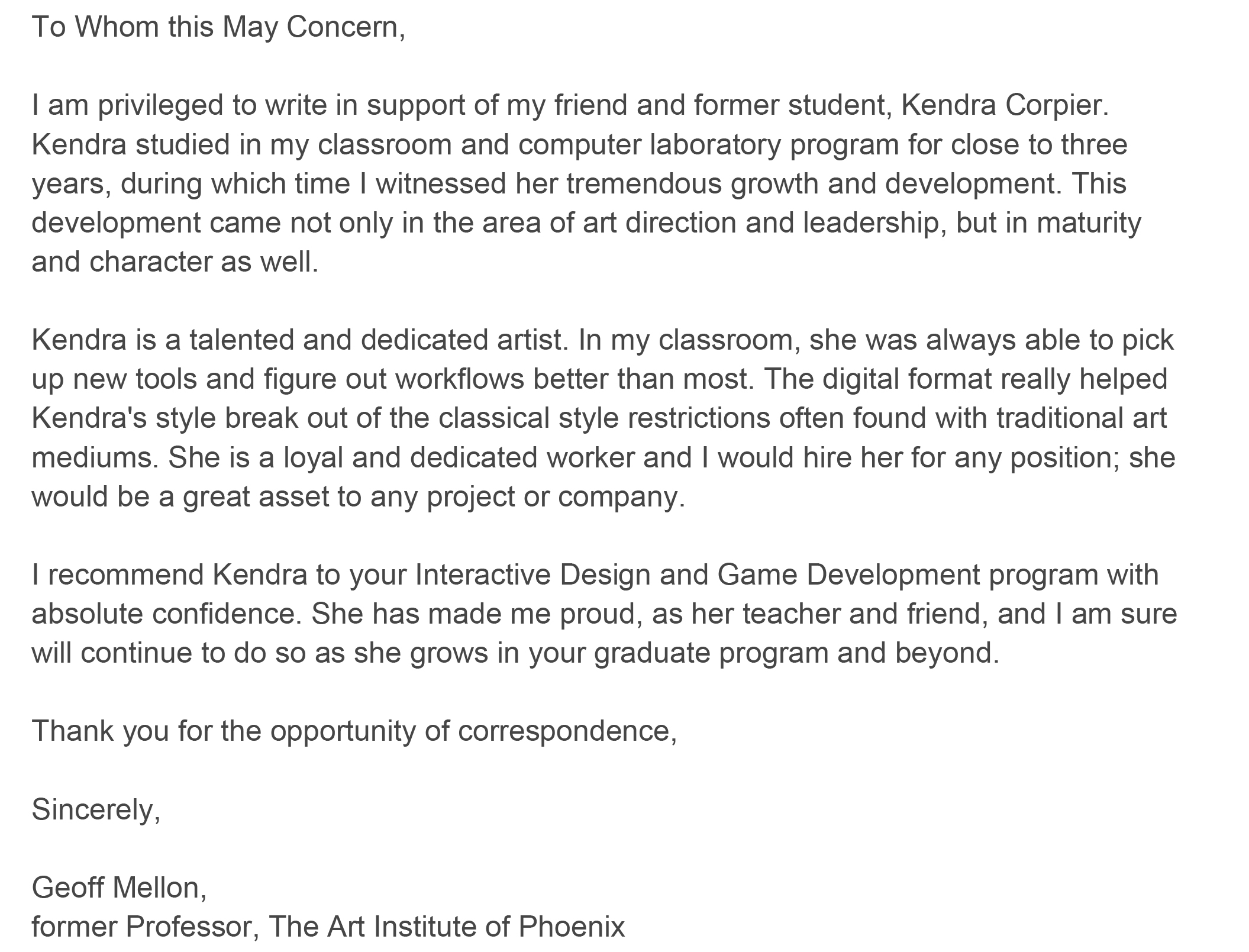Click "The Art Institute of Phoenix" text
The height and width of the screenshot is (952, 1249).
(447, 927)
